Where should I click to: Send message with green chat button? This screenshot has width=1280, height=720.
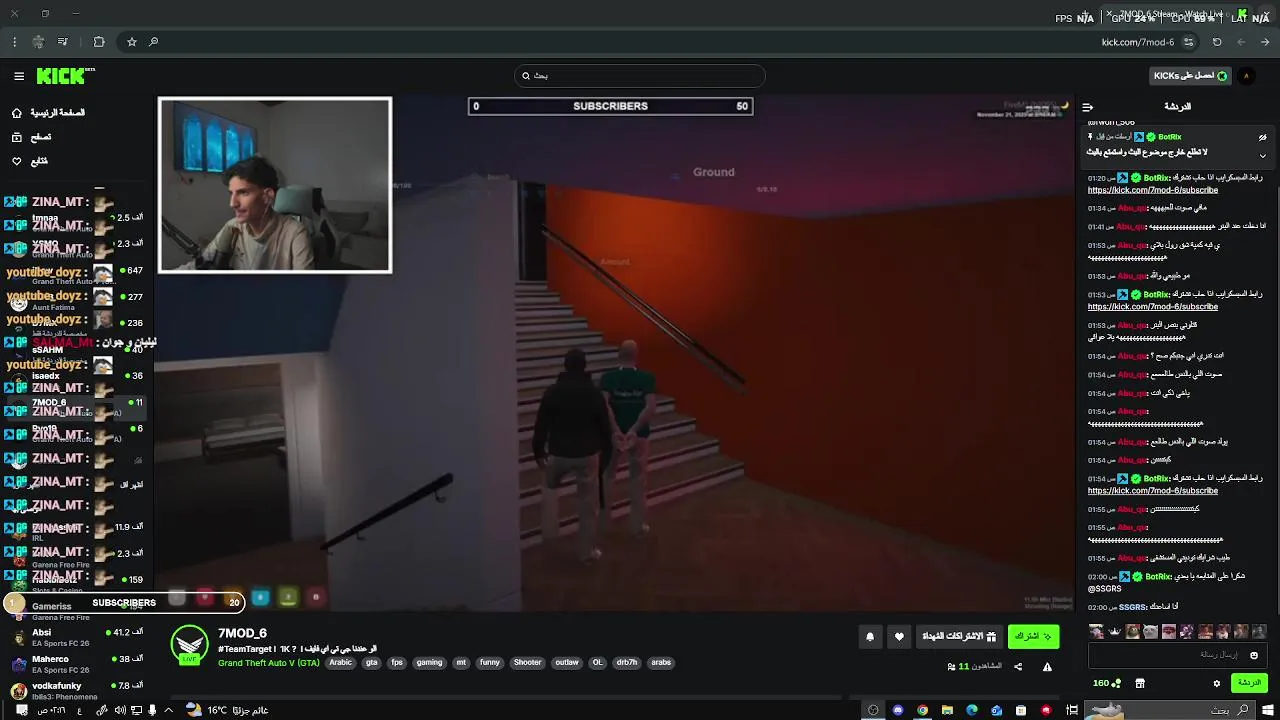(x=1250, y=683)
